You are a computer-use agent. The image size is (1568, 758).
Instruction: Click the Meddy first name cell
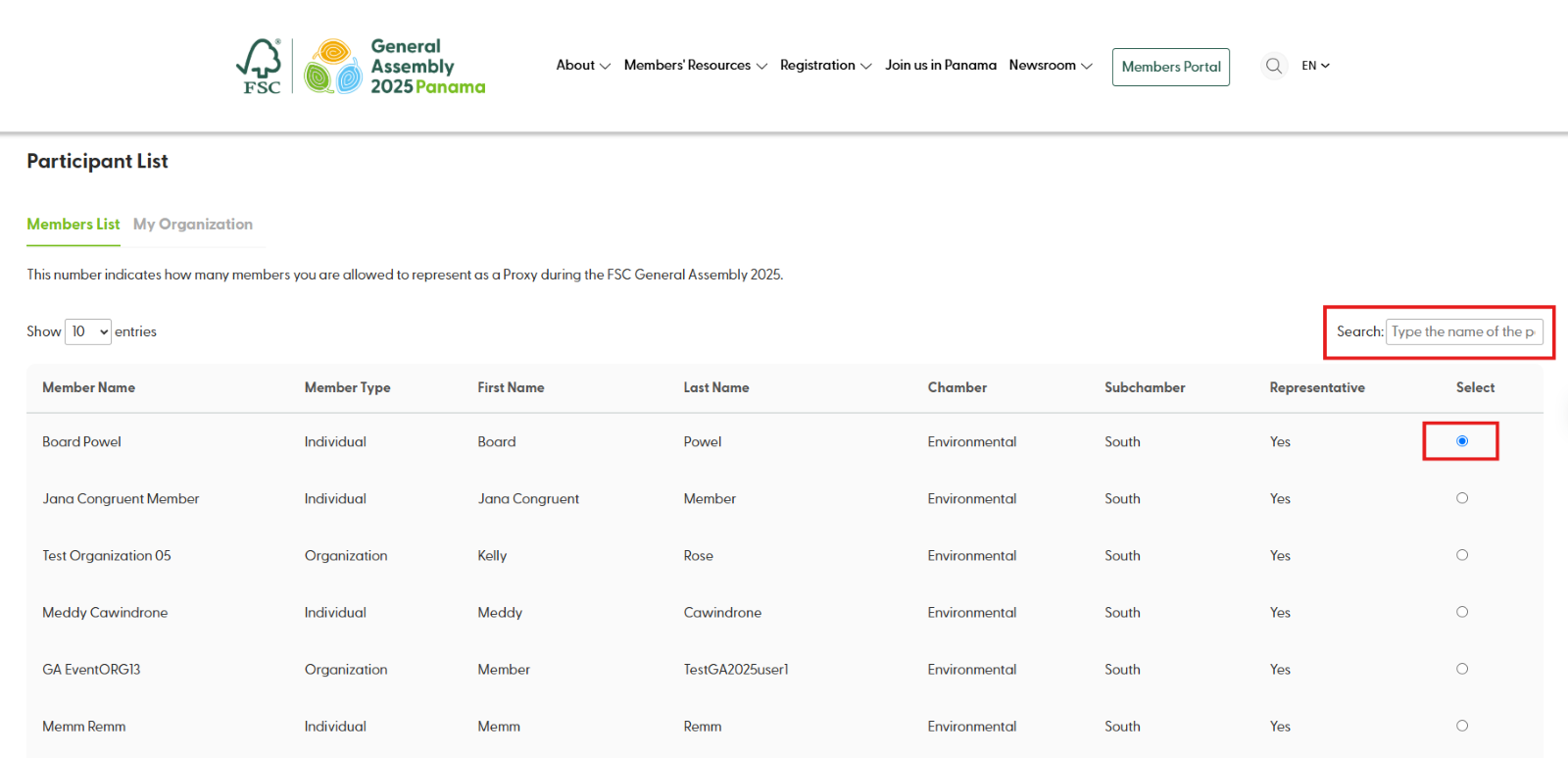coord(500,613)
